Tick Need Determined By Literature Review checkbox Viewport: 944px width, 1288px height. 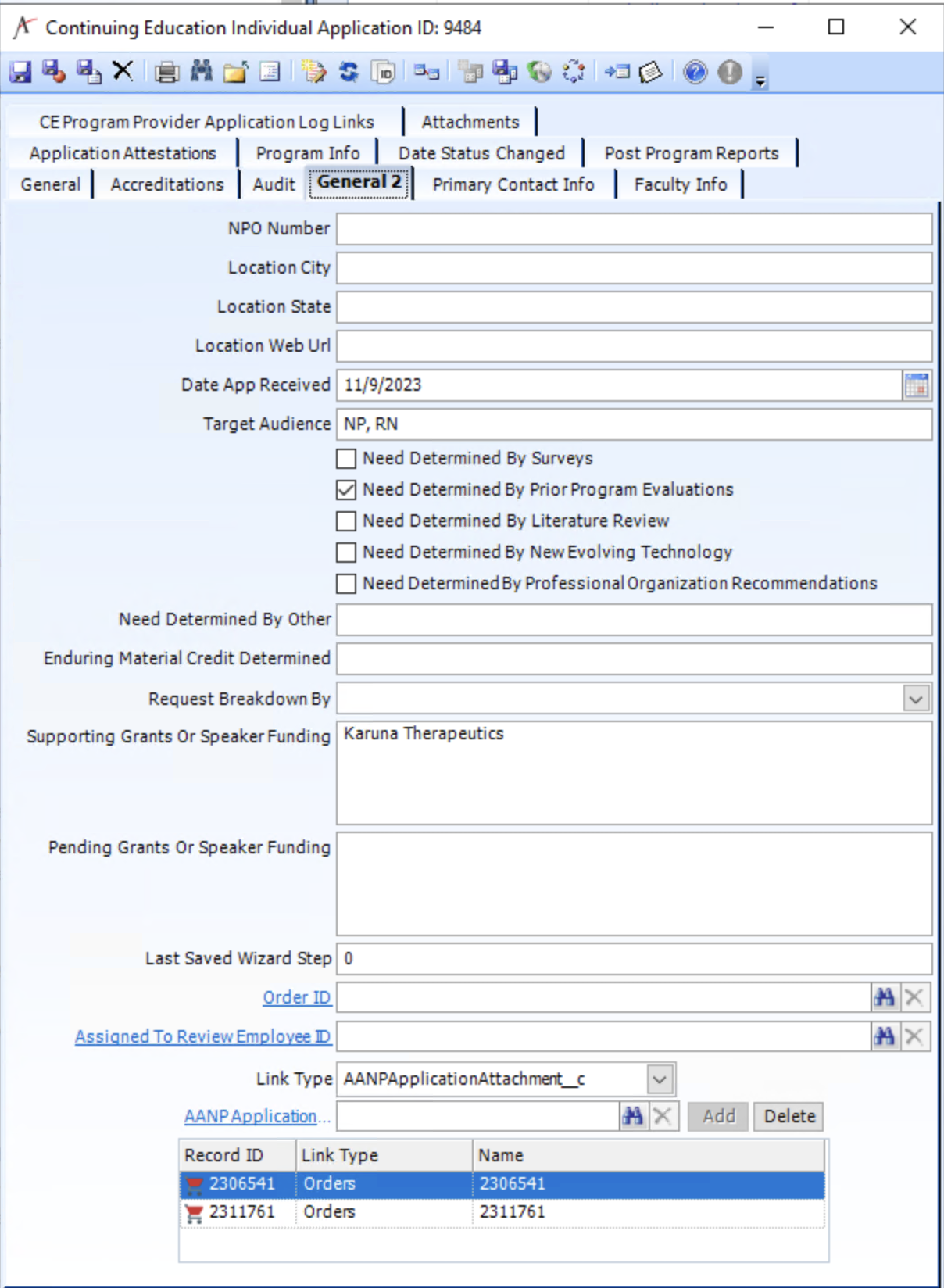tap(346, 521)
